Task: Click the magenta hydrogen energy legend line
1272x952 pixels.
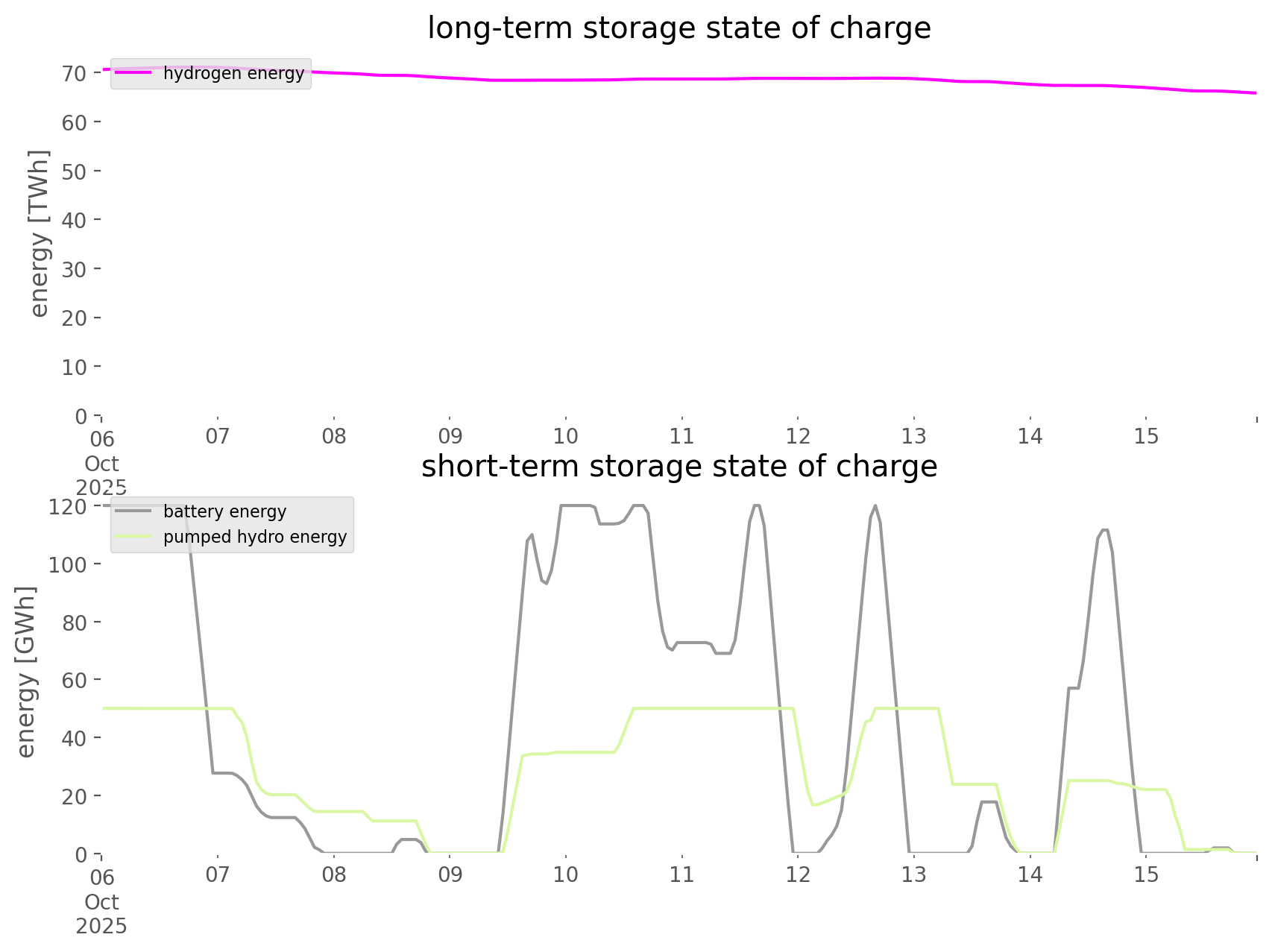Action: point(134,73)
